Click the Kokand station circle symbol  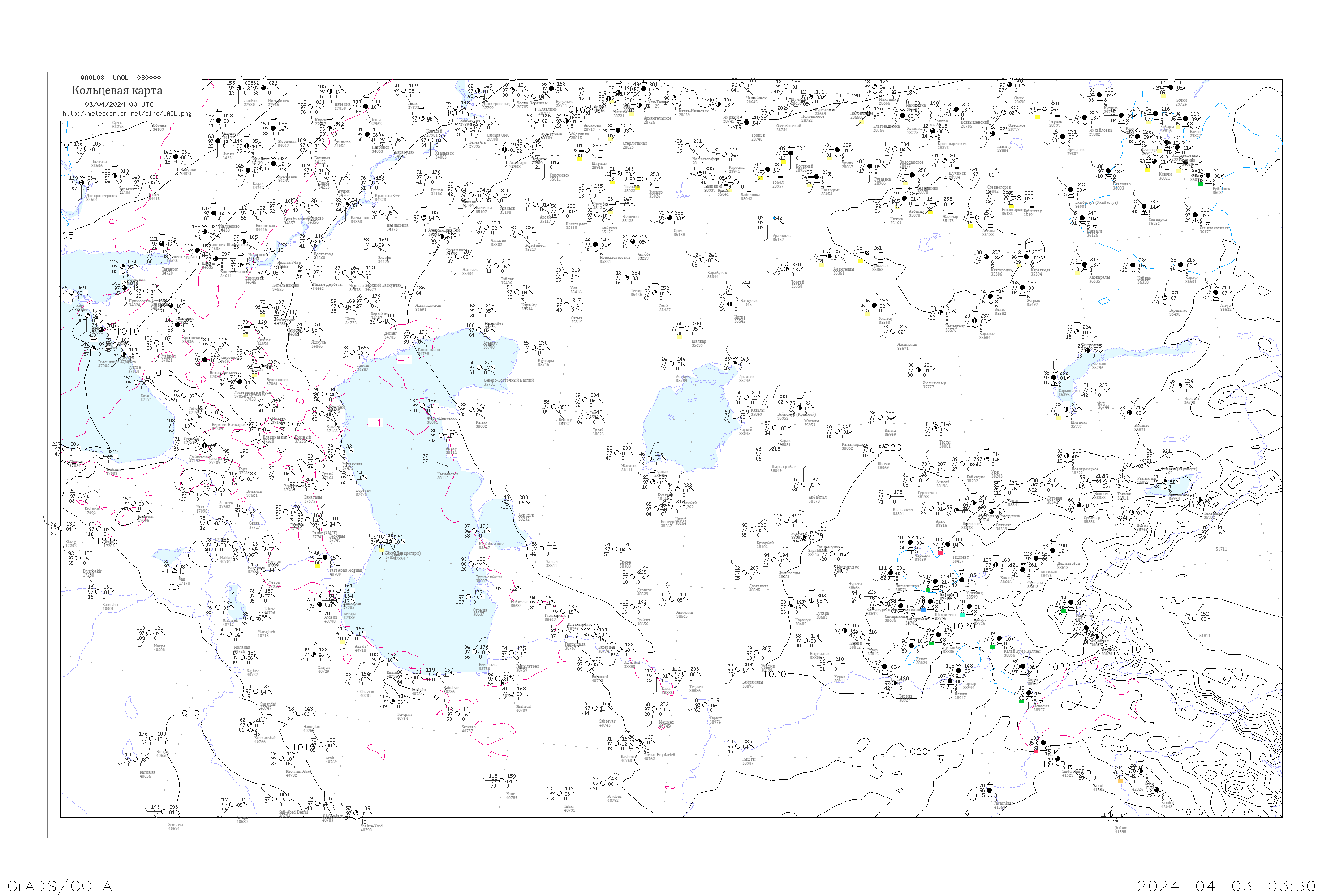click(x=996, y=565)
